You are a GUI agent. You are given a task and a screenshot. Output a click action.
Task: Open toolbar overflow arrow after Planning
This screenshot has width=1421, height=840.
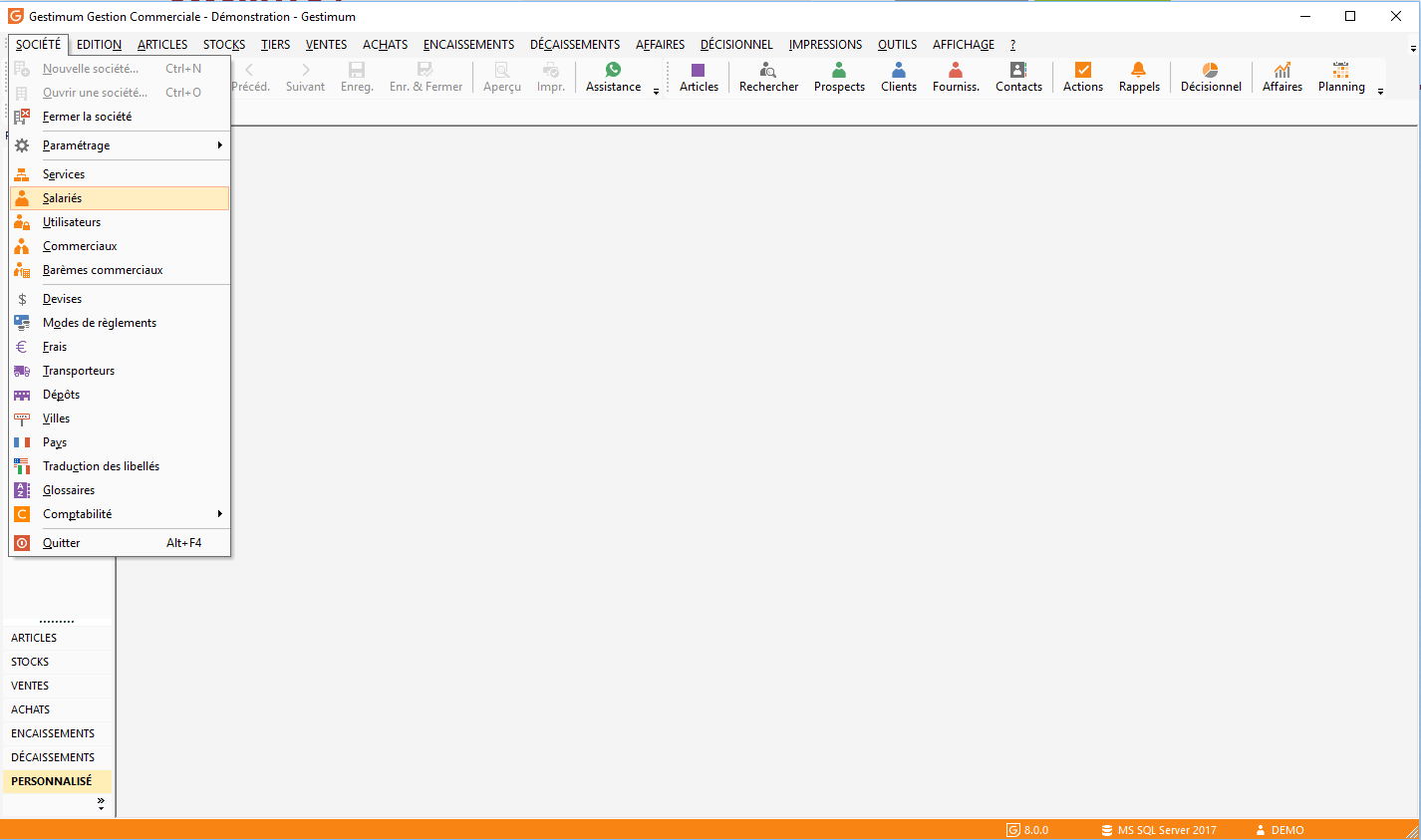click(x=1380, y=91)
